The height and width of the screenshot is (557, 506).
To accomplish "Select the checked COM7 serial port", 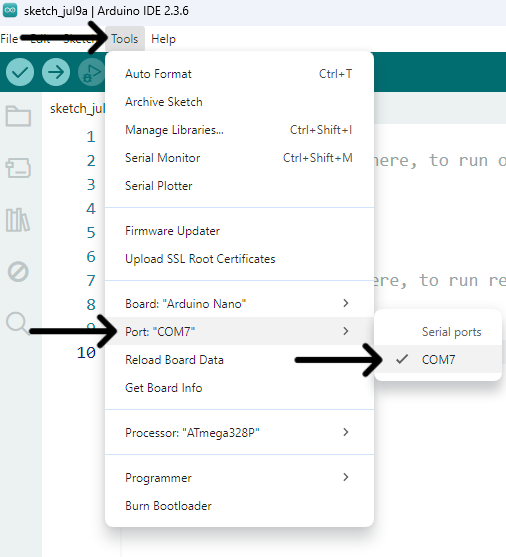I will pos(438,359).
